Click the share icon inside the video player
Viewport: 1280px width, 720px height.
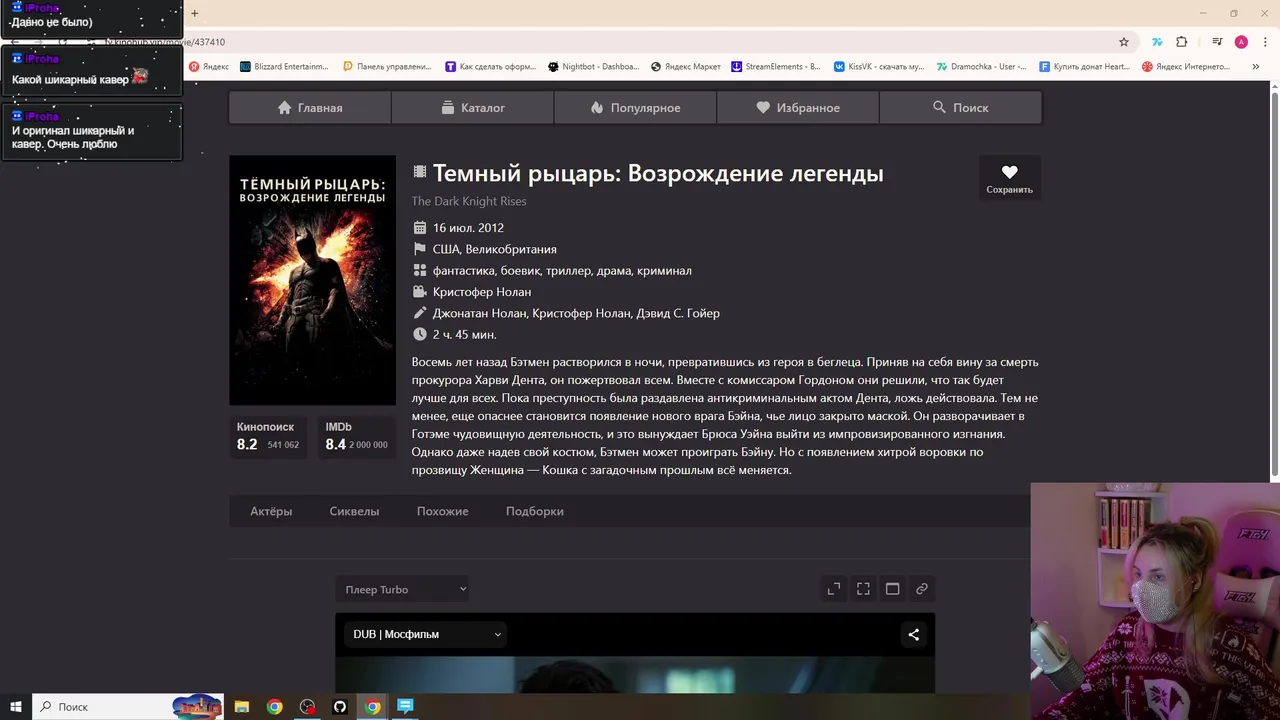[913, 634]
